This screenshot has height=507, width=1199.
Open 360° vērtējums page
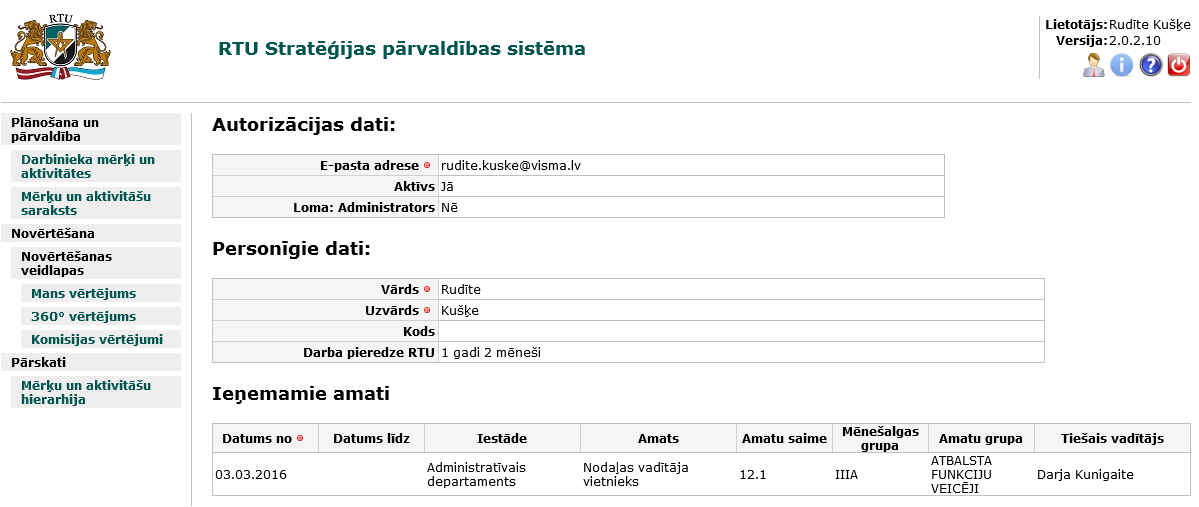click(101, 316)
